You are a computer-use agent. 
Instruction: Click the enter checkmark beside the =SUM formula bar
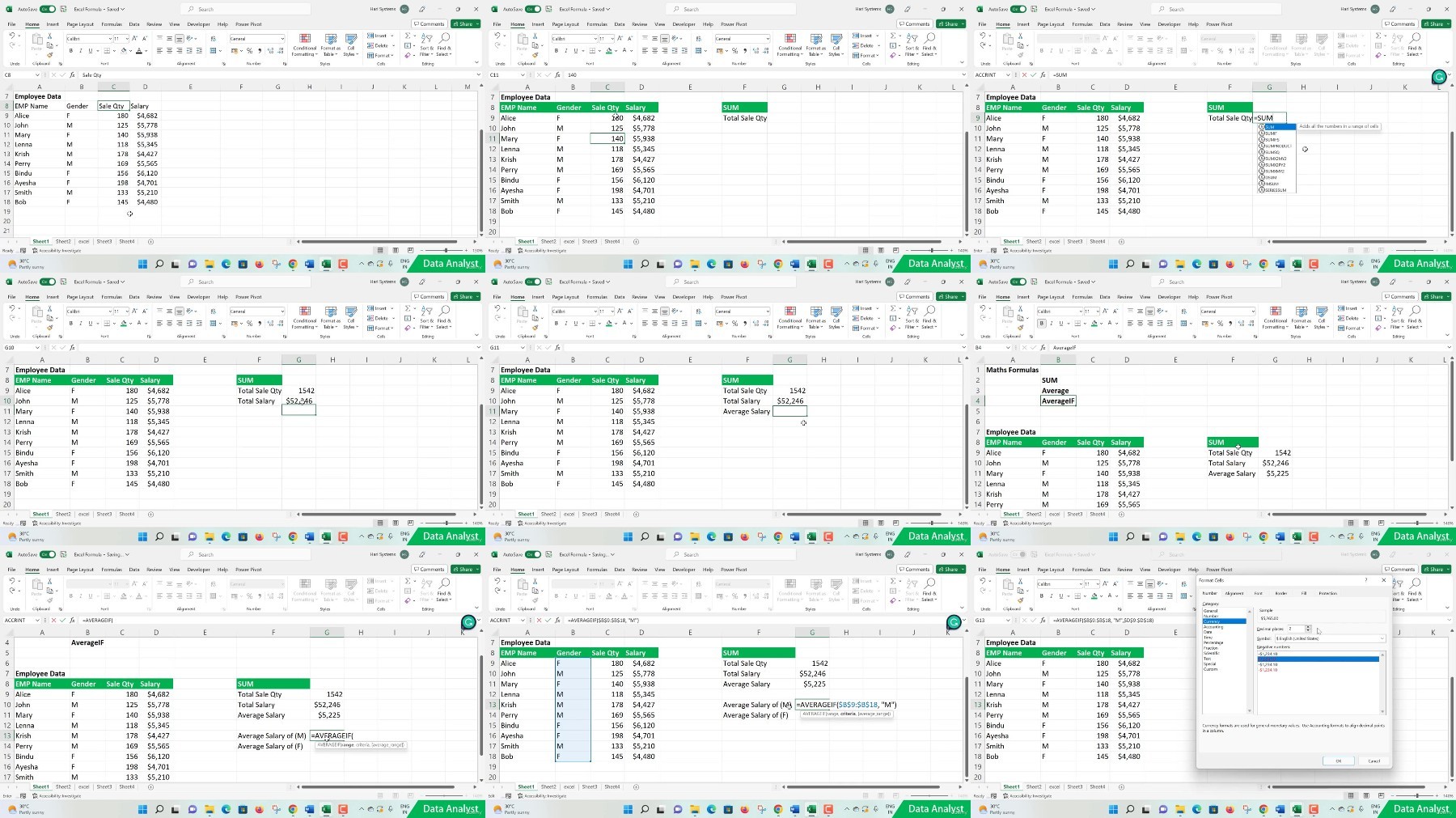tap(1034, 74)
